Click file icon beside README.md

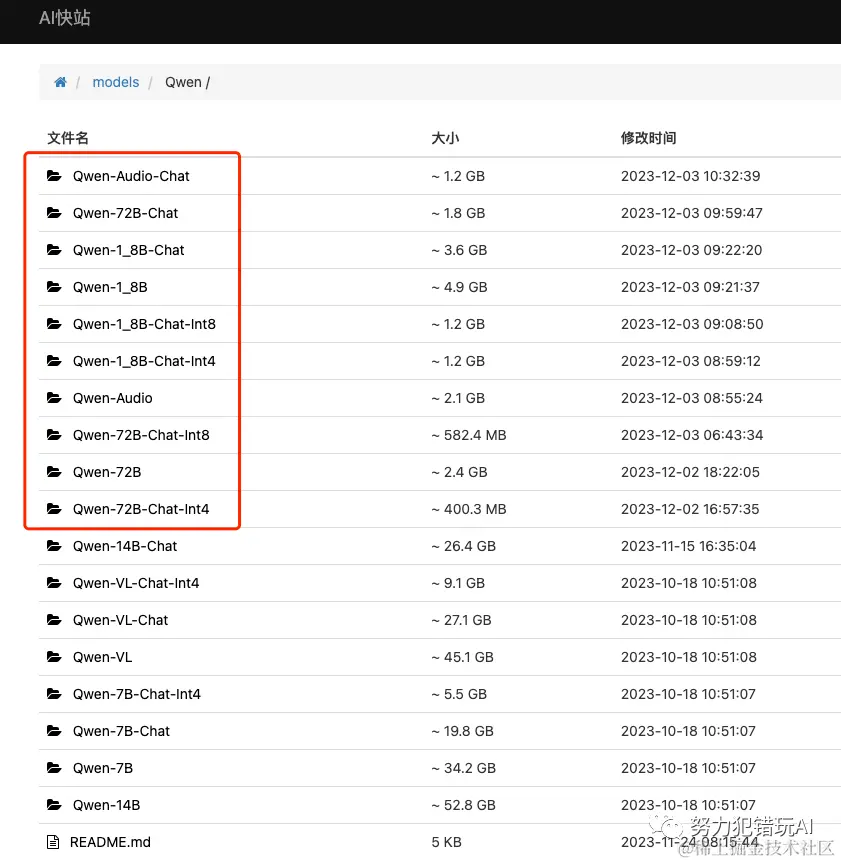(53, 842)
